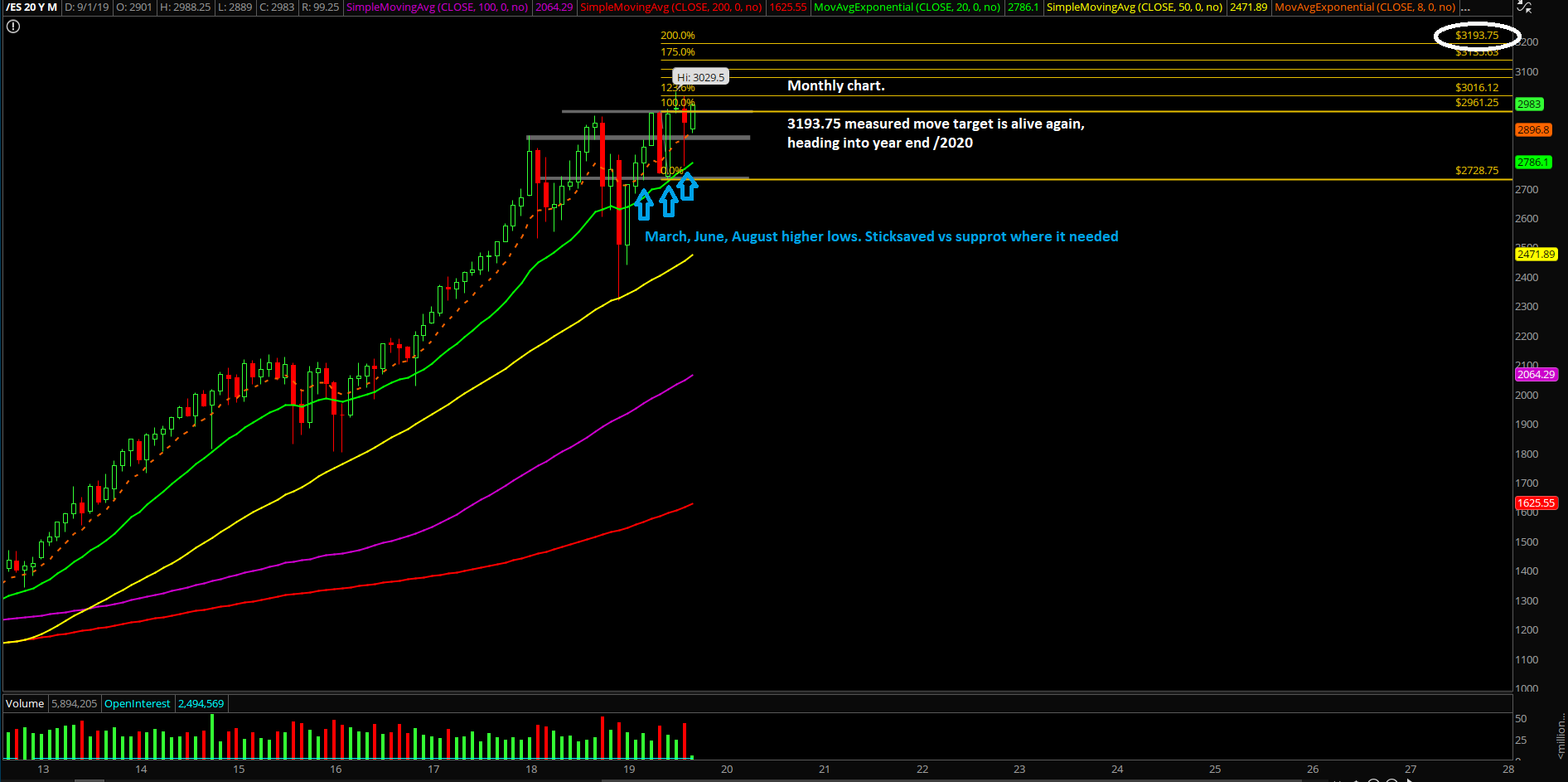Select the 2471.89 value in header
Viewport: 1568px width, 782px height.
[1248, 7]
